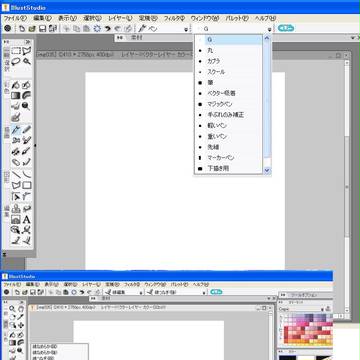Screen dimensions: 360x360
Task: Click the pen list scroll-up arrow
Action: pyautogui.click(x=267, y=38)
